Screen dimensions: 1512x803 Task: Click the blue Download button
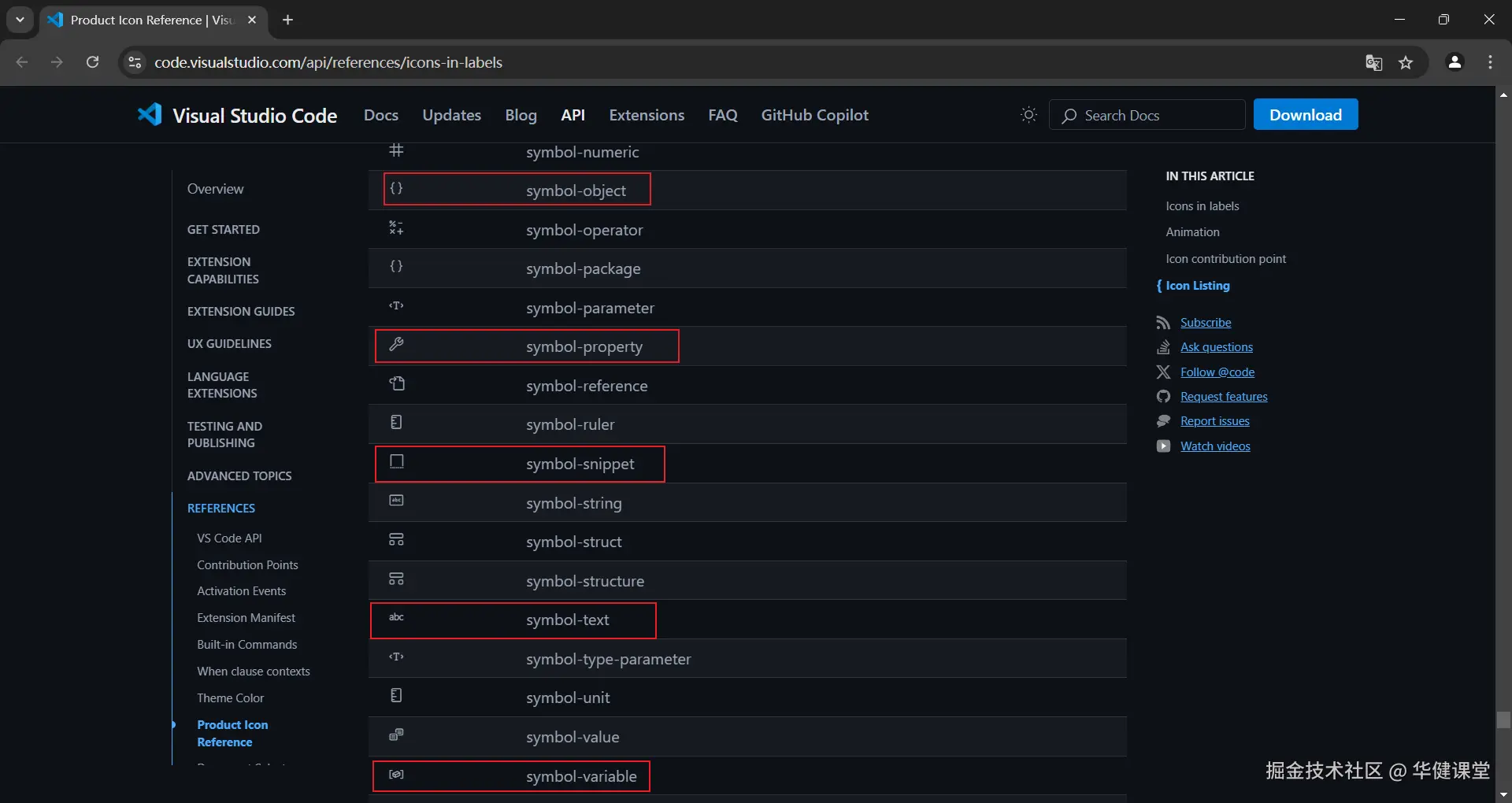point(1305,115)
